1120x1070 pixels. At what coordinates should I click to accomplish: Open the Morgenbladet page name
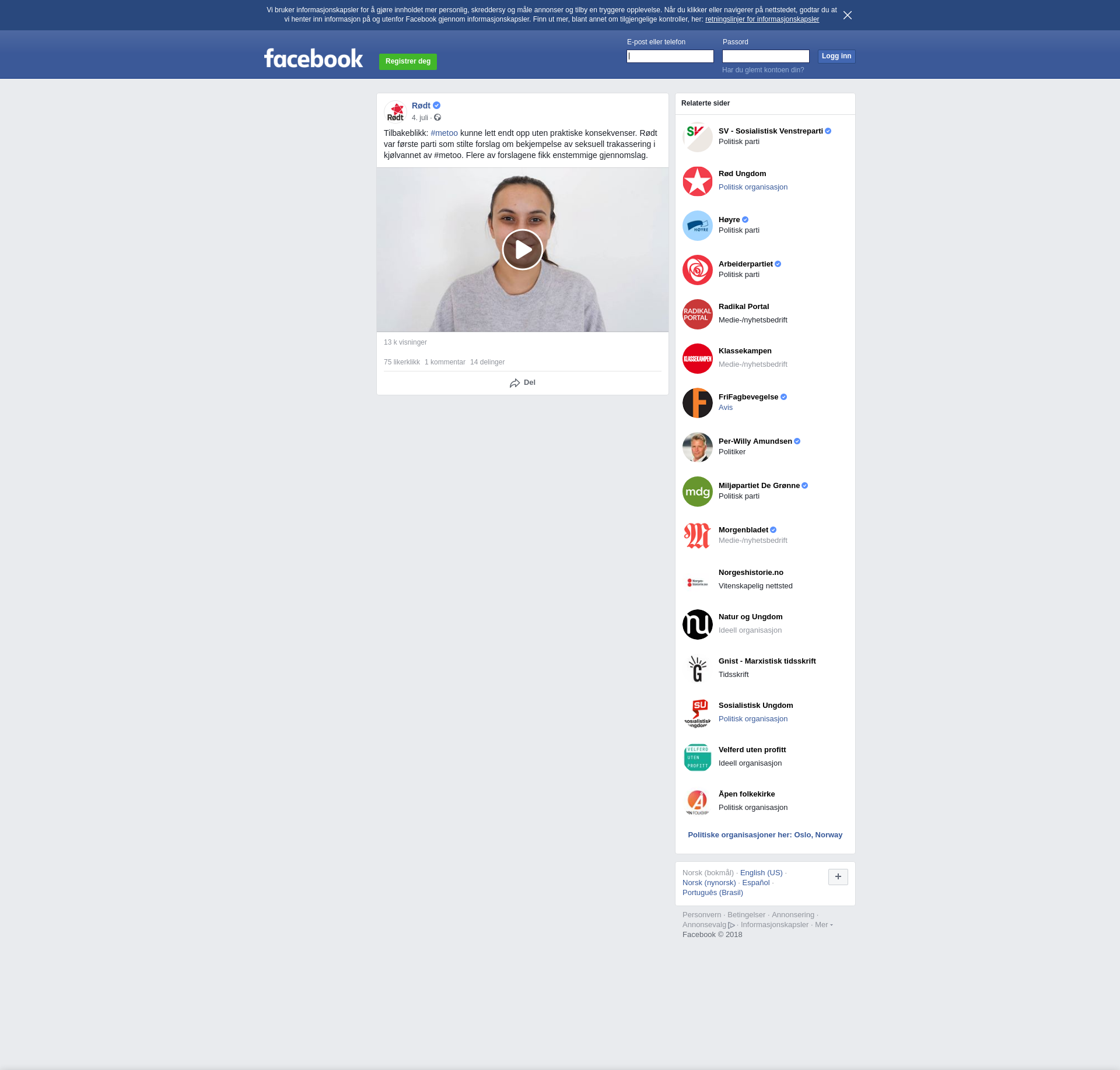(743, 530)
